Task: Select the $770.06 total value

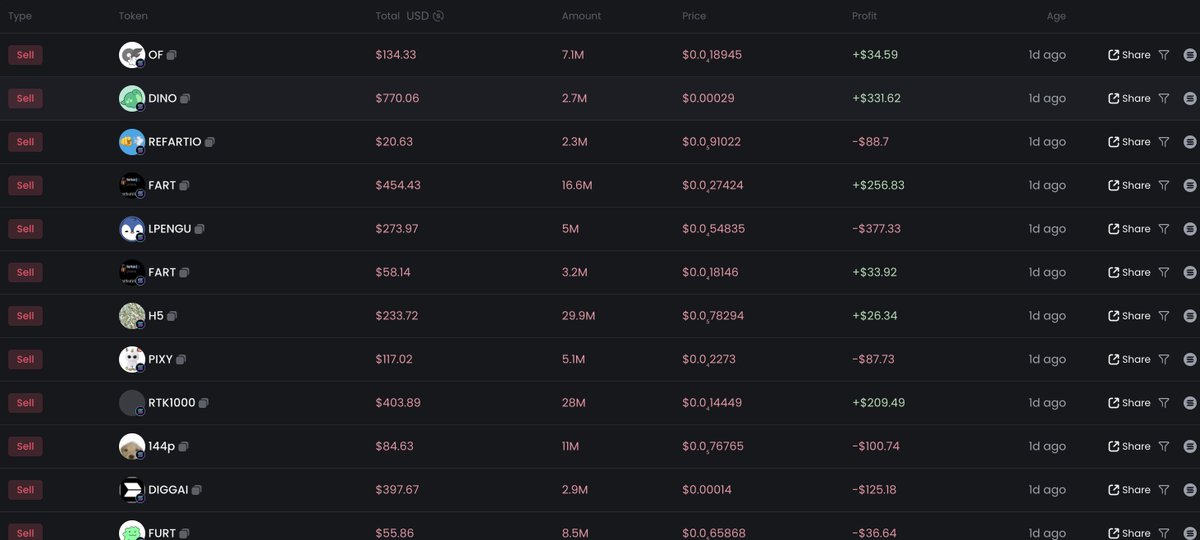Action: click(x=397, y=99)
